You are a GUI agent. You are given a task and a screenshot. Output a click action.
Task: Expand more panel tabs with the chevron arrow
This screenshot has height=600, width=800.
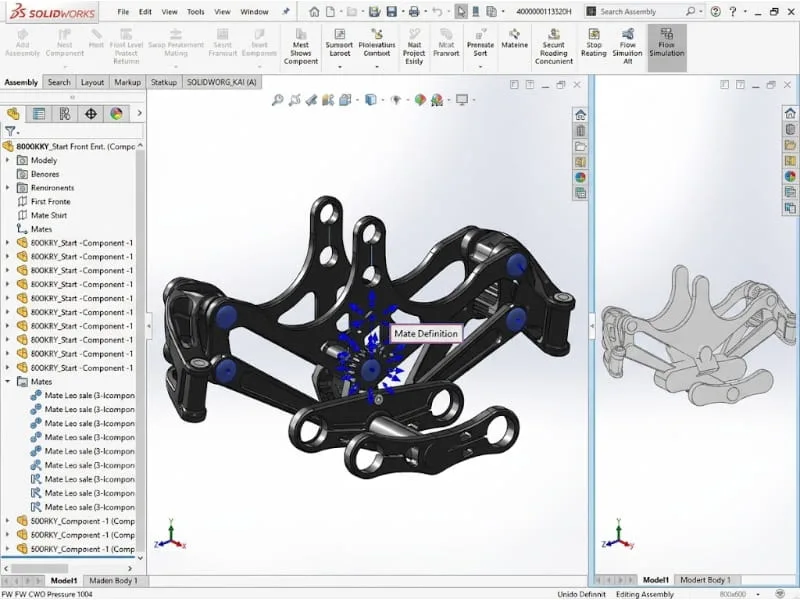(139, 113)
